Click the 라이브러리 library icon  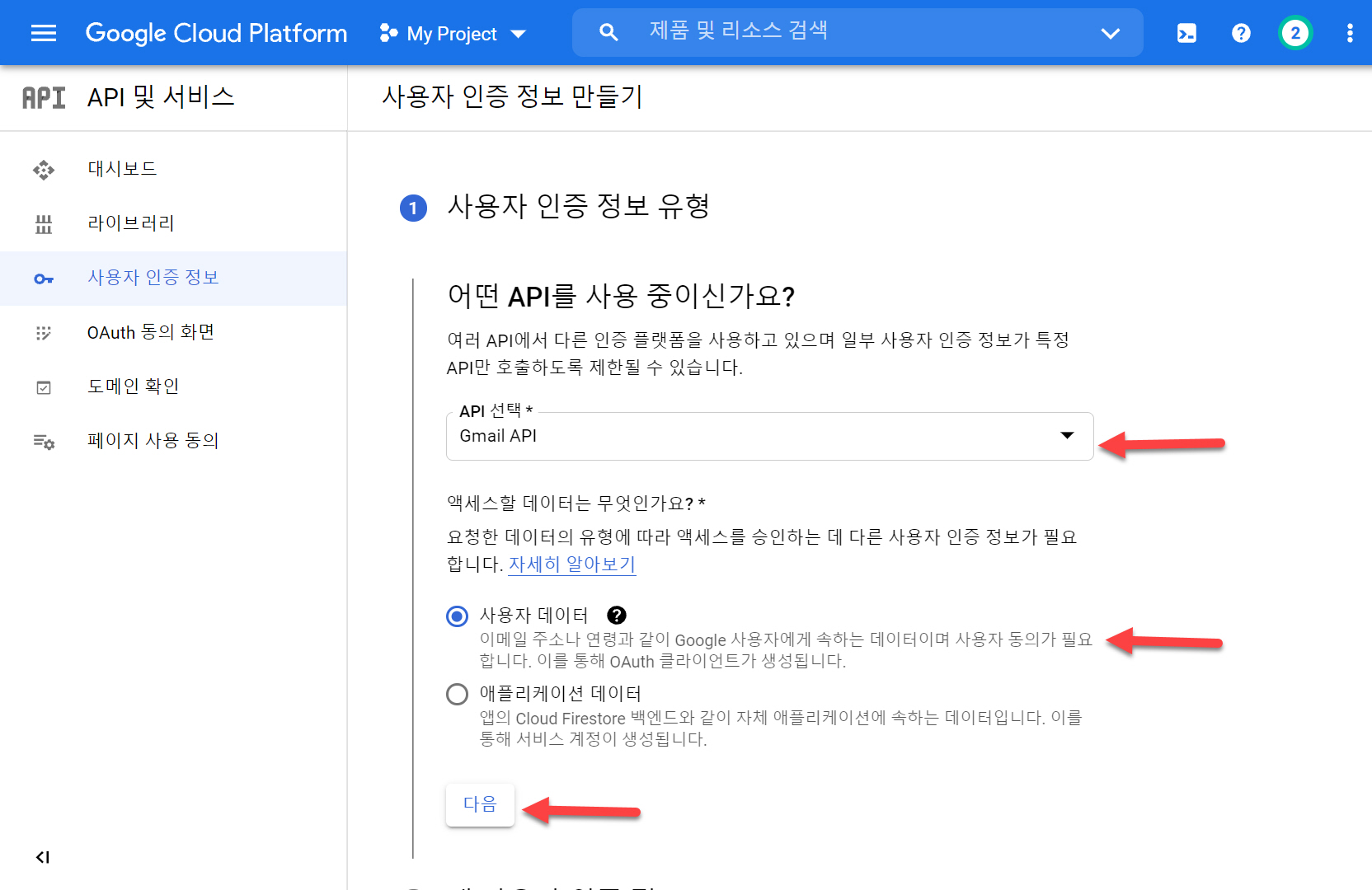pos(43,223)
